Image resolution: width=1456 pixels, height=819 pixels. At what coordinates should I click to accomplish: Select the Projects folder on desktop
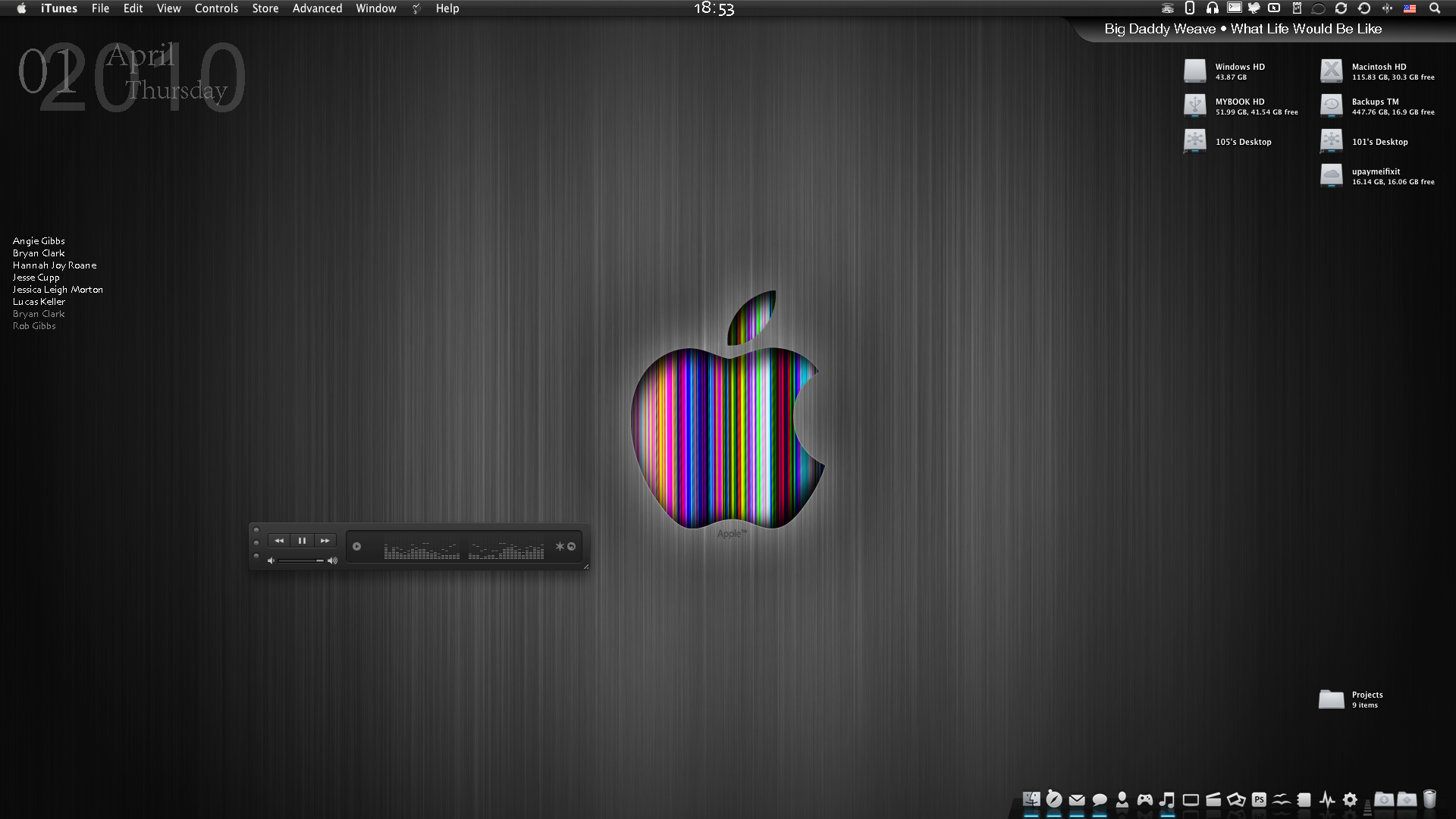(x=1331, y=699)
